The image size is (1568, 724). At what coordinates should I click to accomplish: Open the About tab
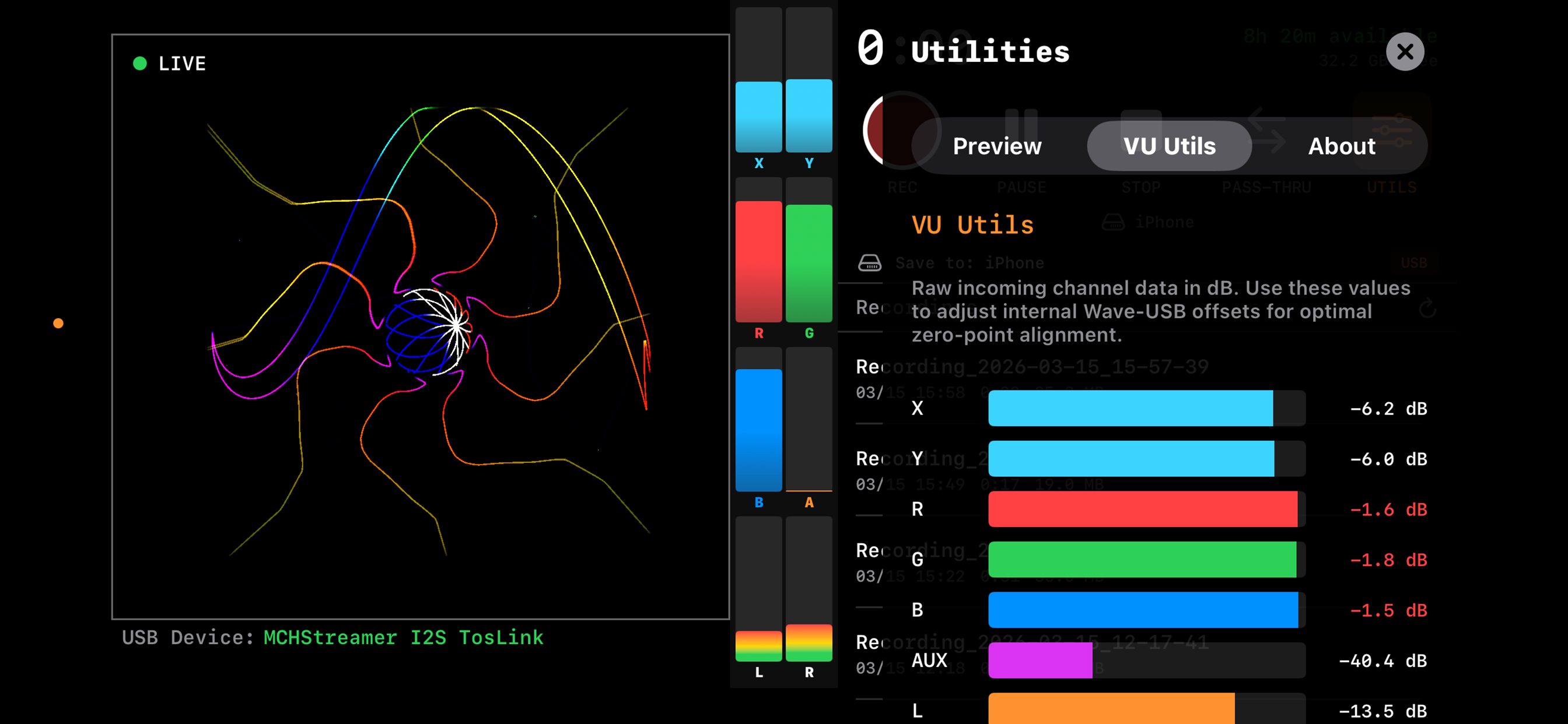pyautogui.click(x=1342, y=146)
